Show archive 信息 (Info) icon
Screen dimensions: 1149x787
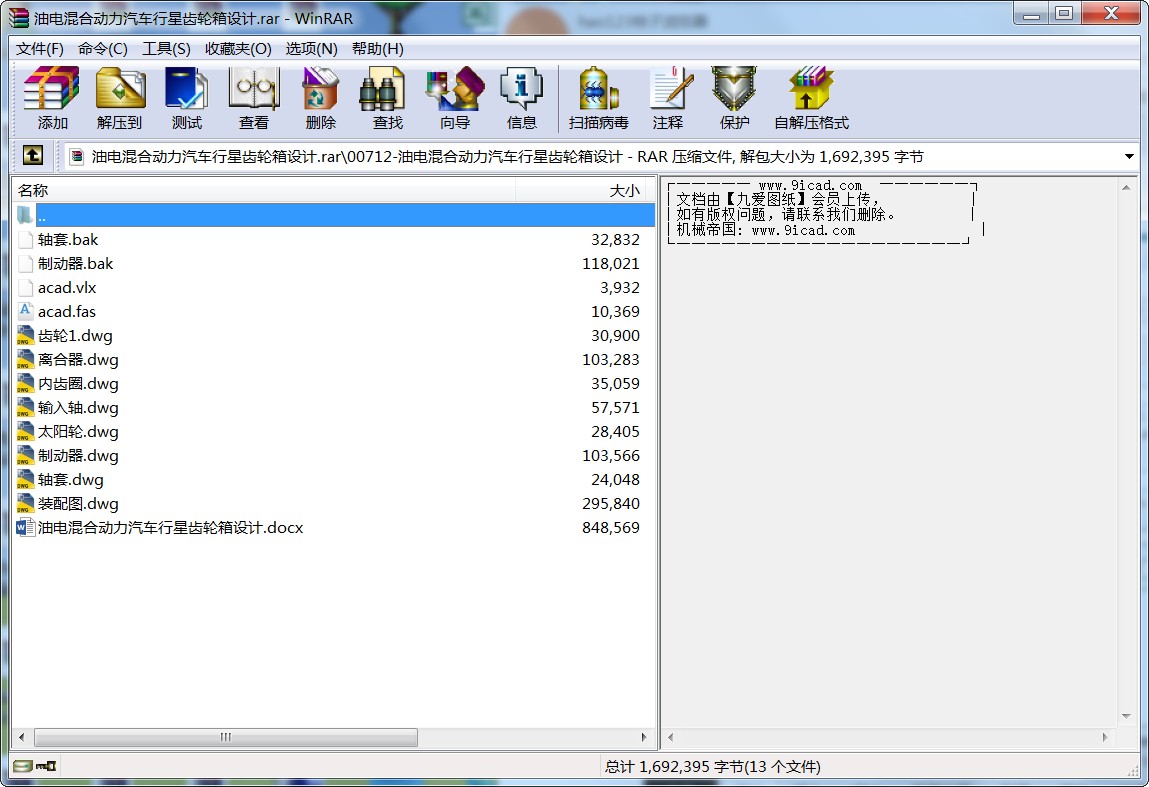[x=521, y=89]
